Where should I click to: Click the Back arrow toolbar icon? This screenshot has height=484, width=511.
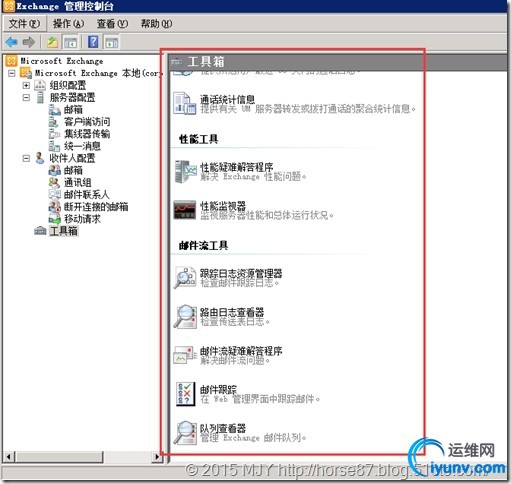click(x=12, y=42)
